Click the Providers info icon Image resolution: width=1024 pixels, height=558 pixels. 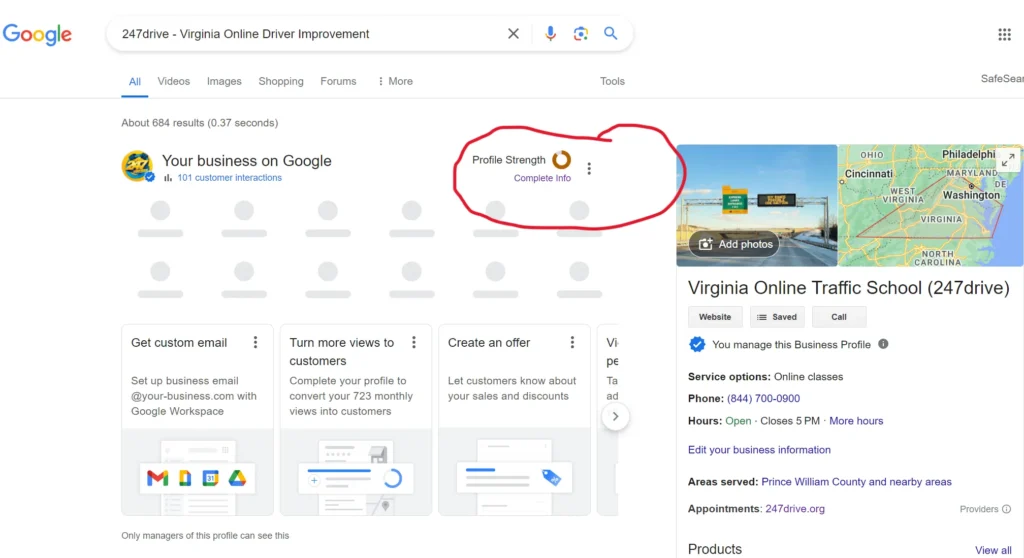point(1006,509)
